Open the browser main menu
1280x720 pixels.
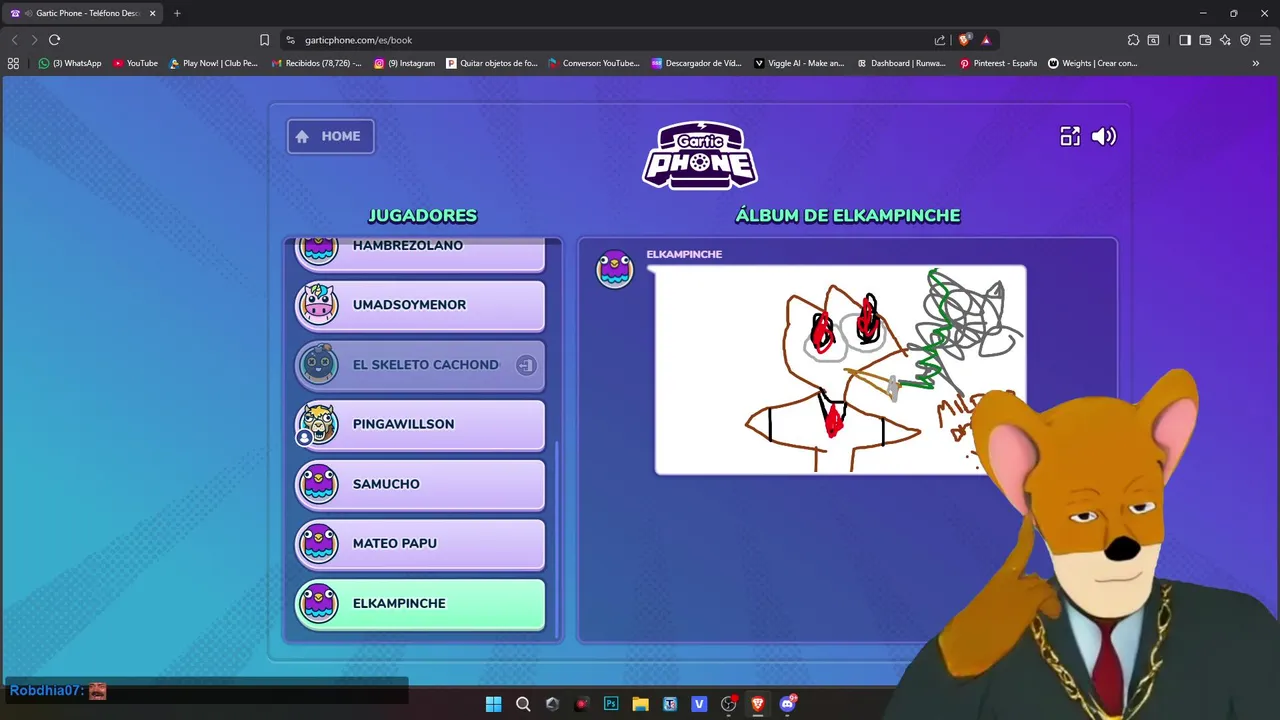point(1266,40)
